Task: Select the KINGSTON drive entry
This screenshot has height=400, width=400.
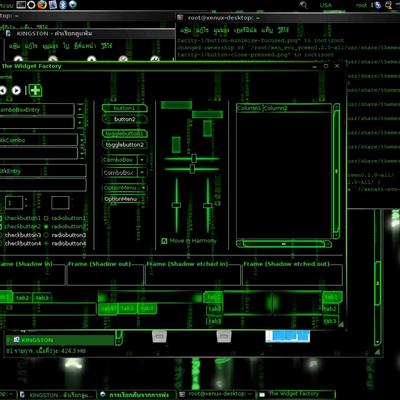Action: tap(60, 340)
